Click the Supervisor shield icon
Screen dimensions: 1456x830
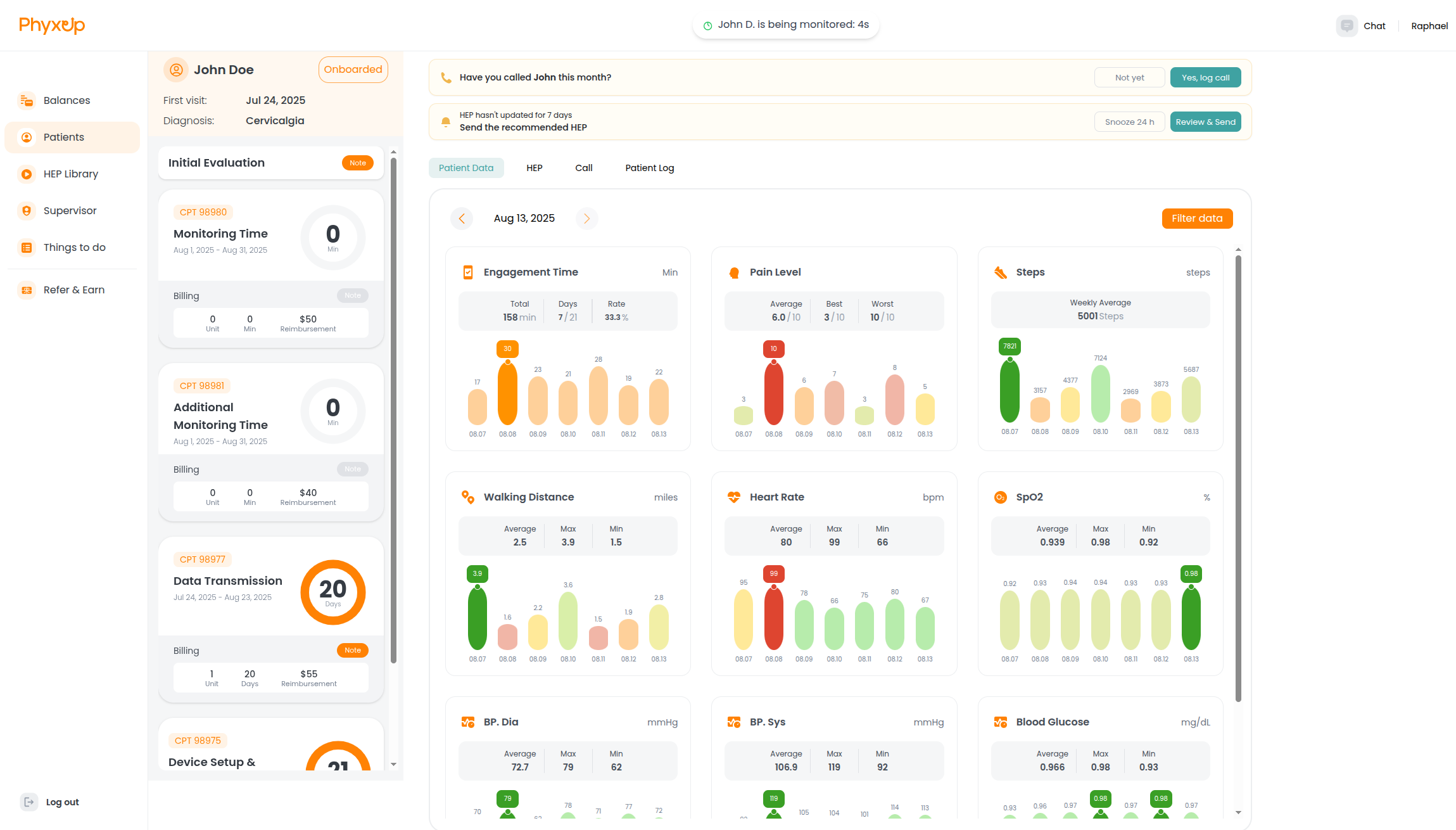coord(27,210)
